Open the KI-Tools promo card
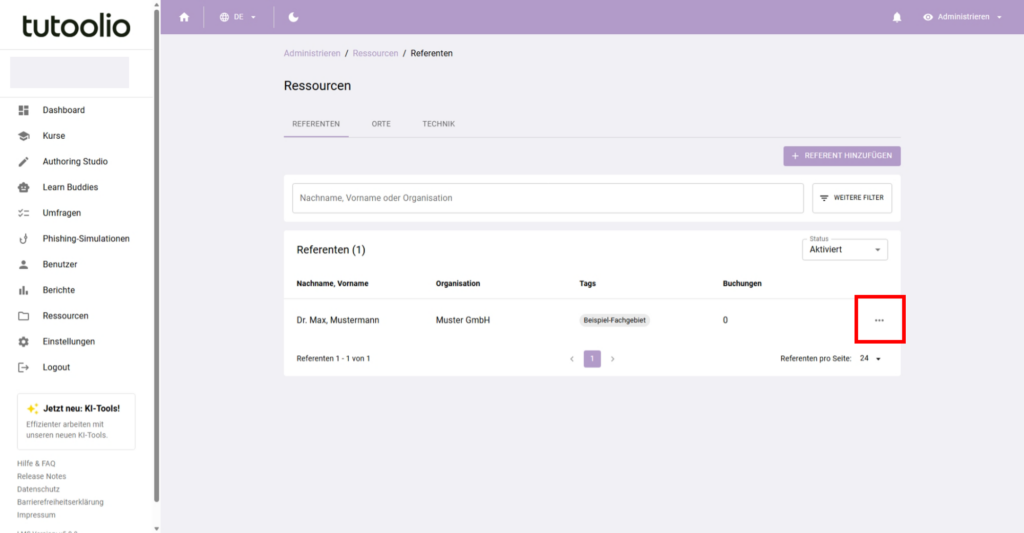This screenshot has width=1024, height=533. [x=76, y=421]
